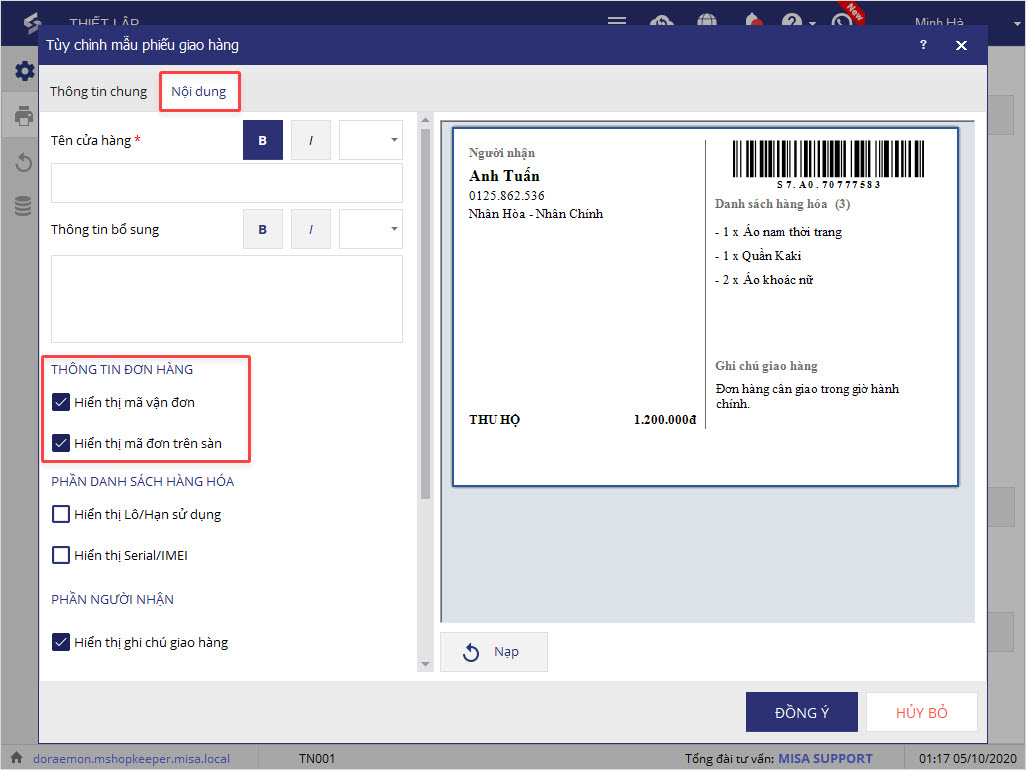Screen dimensions: 1026x770
Task: Uncheck Hiển thị ghi chú giao hàng
Action: click(61, 642)
